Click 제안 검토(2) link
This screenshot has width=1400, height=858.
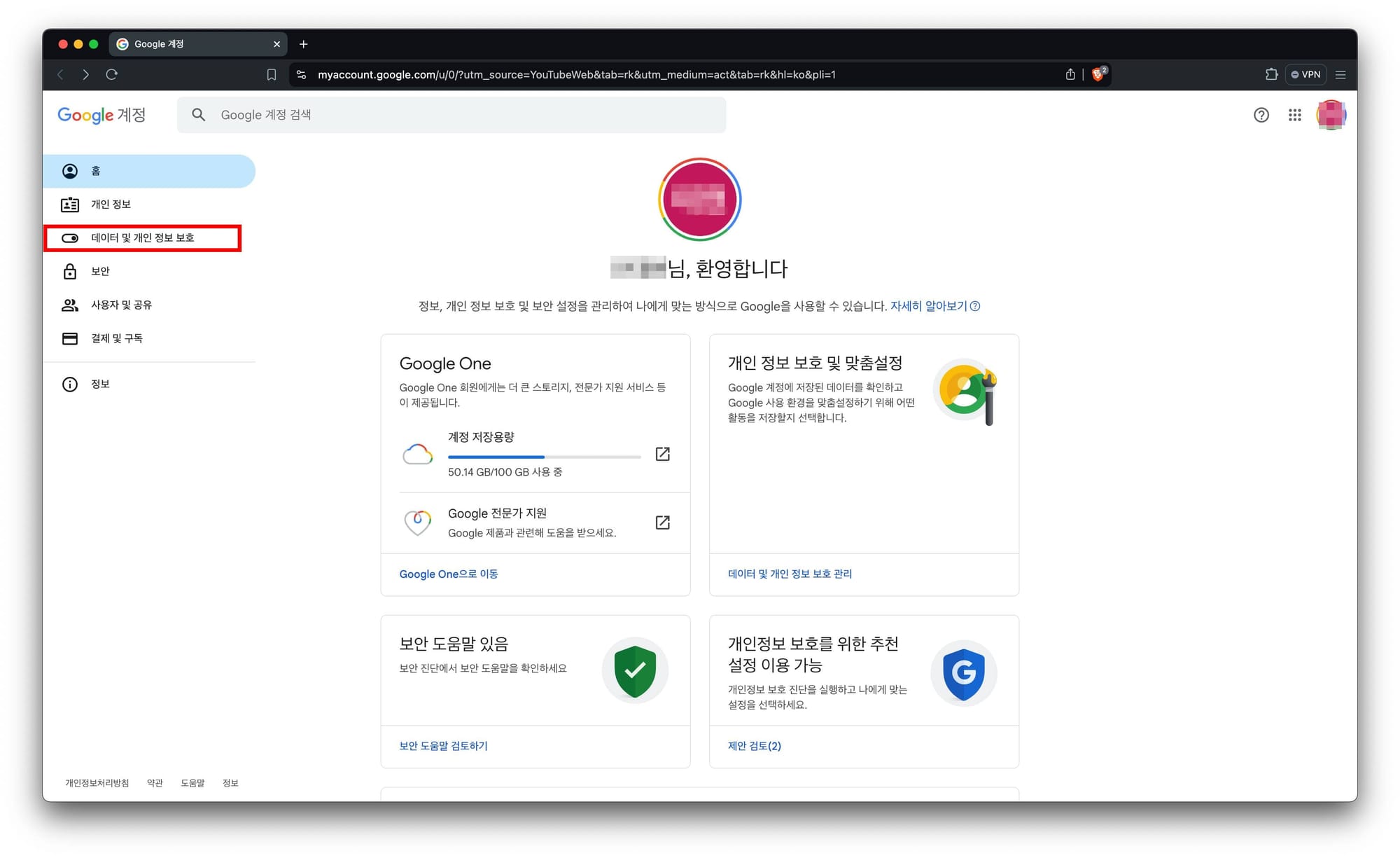pyautogui.click(x=754, y=746)
